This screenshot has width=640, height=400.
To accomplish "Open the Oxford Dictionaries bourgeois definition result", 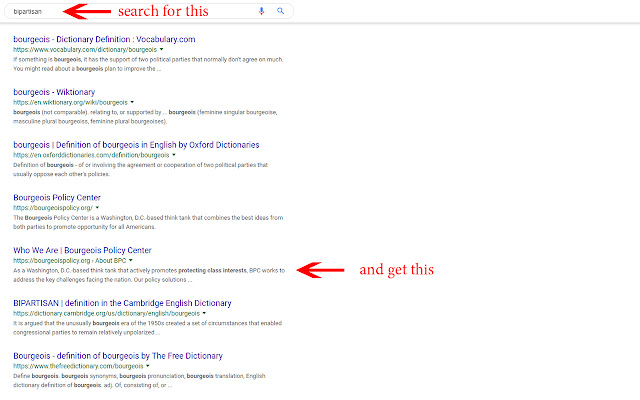I will coord(136,145).
